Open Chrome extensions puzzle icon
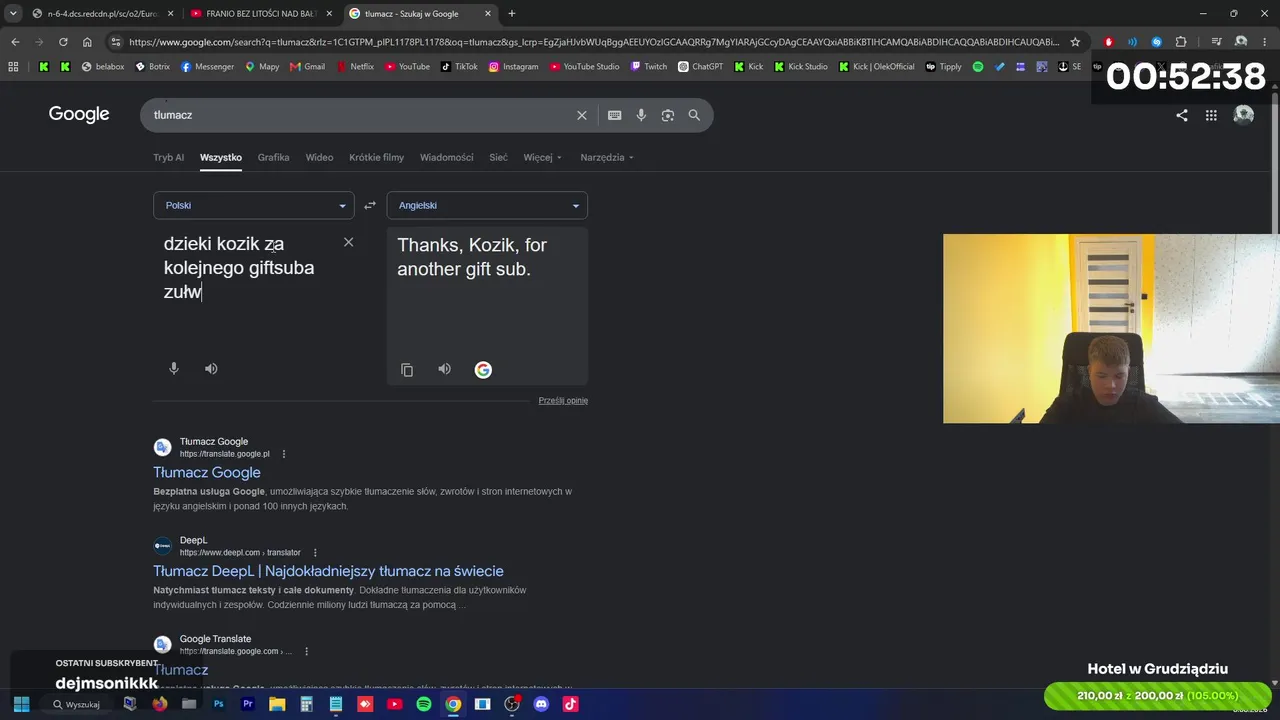Image resolution: width=1280 pixels, height=720 pixels. tap(1181, 42)
